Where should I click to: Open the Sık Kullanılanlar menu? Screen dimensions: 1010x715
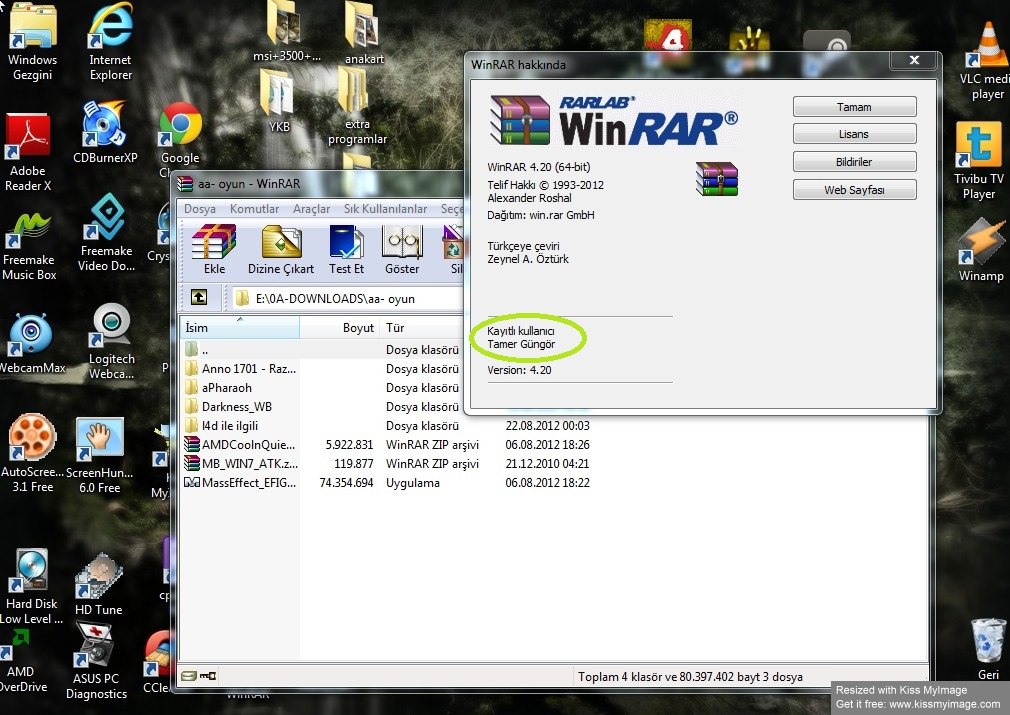coord(385,209)
